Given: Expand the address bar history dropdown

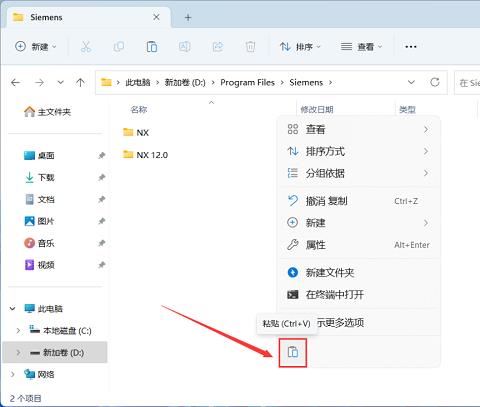Looking at the screenshot, I should click(411, 82).
